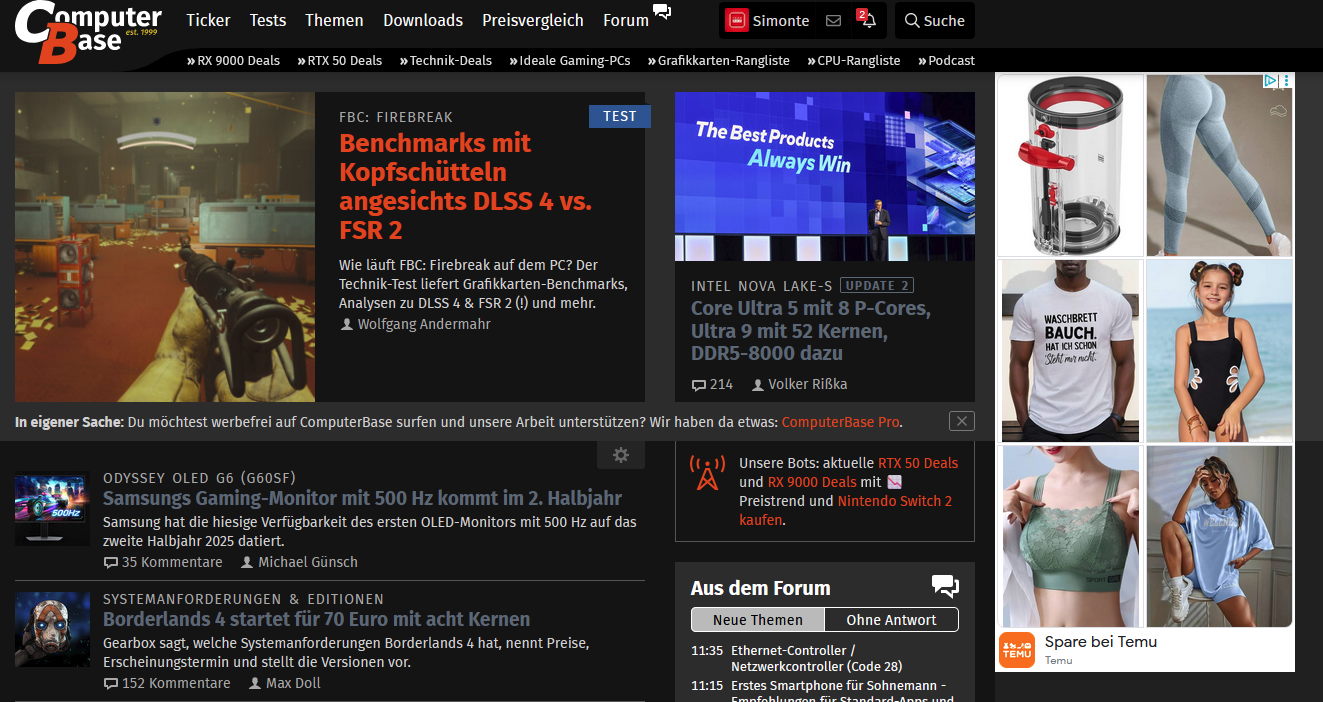This screenshot has height=702, width=1323.
Task: Follow the red RTX 50 Deals bots link
Action: coord(918,463)
